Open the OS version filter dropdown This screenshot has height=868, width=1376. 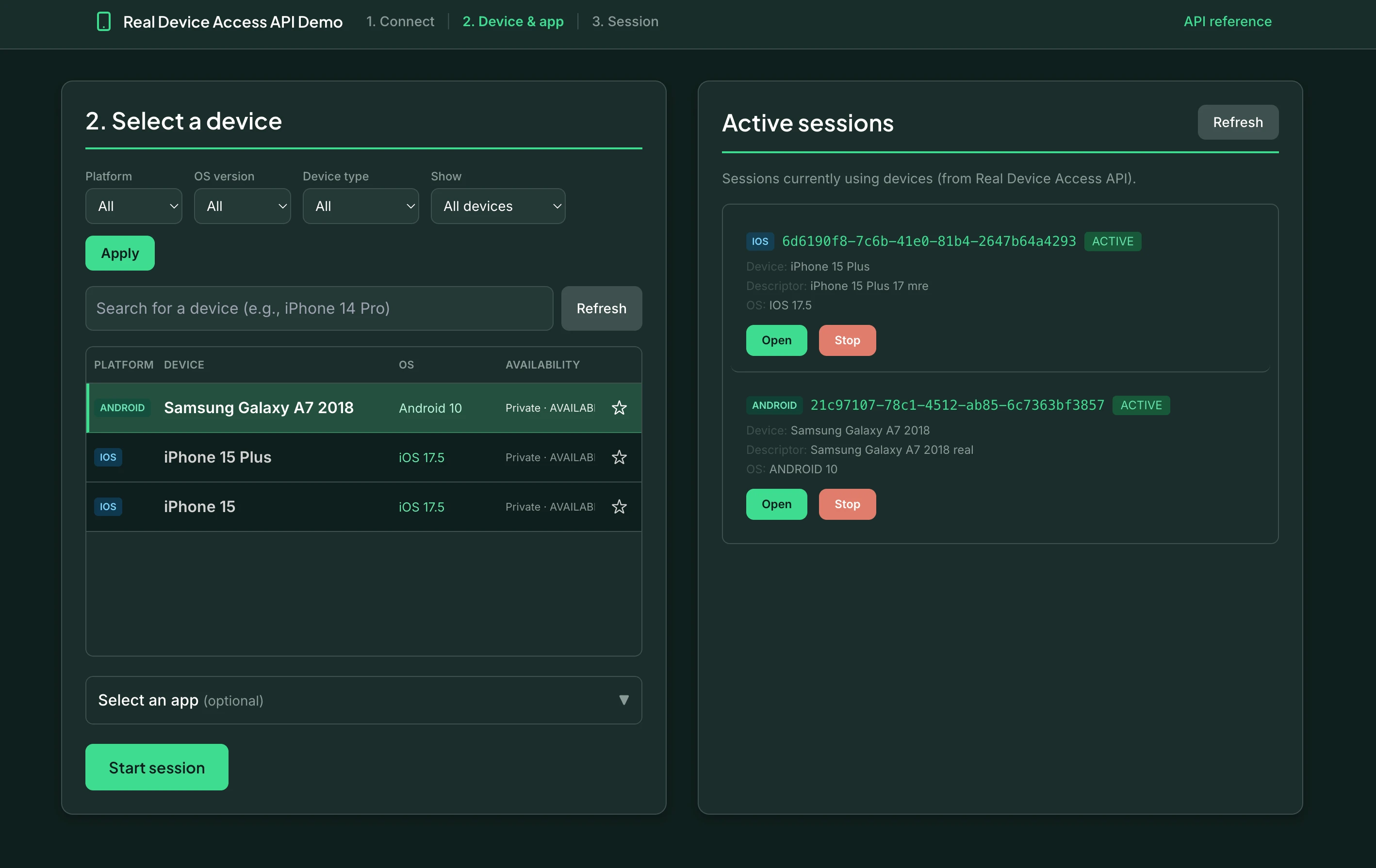tap(242, 206)
